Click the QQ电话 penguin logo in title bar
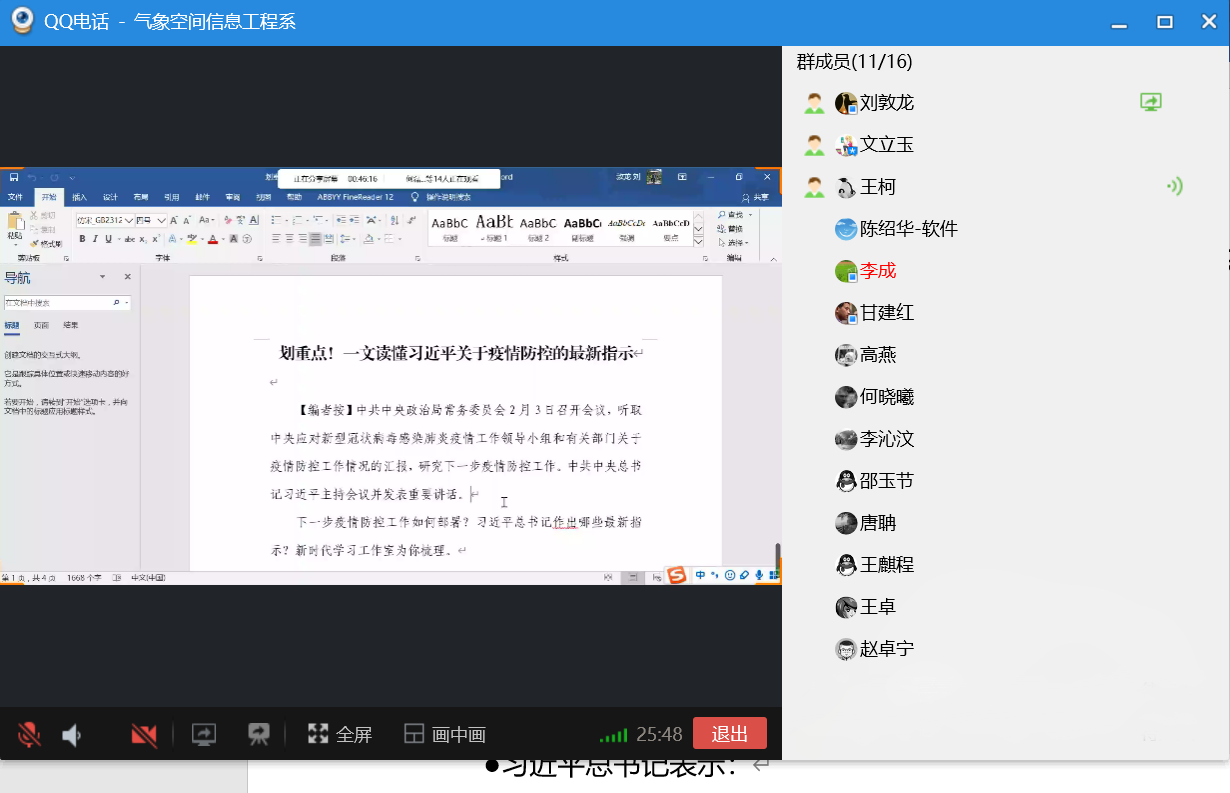This screenshot has height=793, width=1230. [21, 22]
